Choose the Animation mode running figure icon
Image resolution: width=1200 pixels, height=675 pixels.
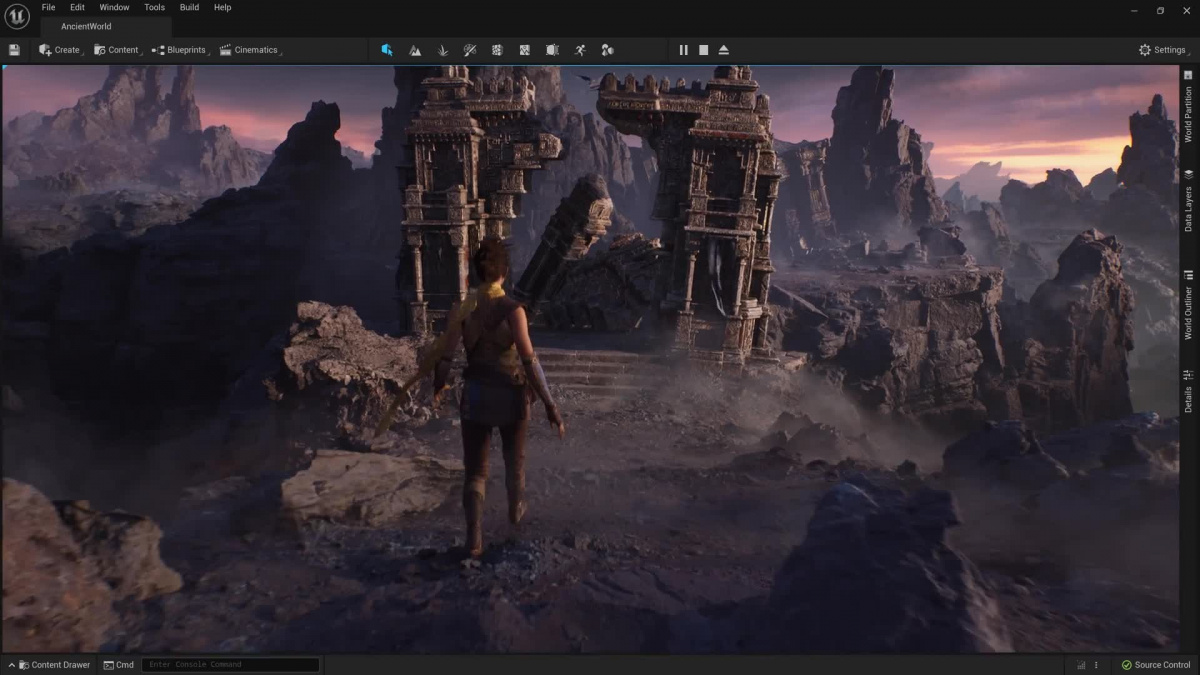580,50
